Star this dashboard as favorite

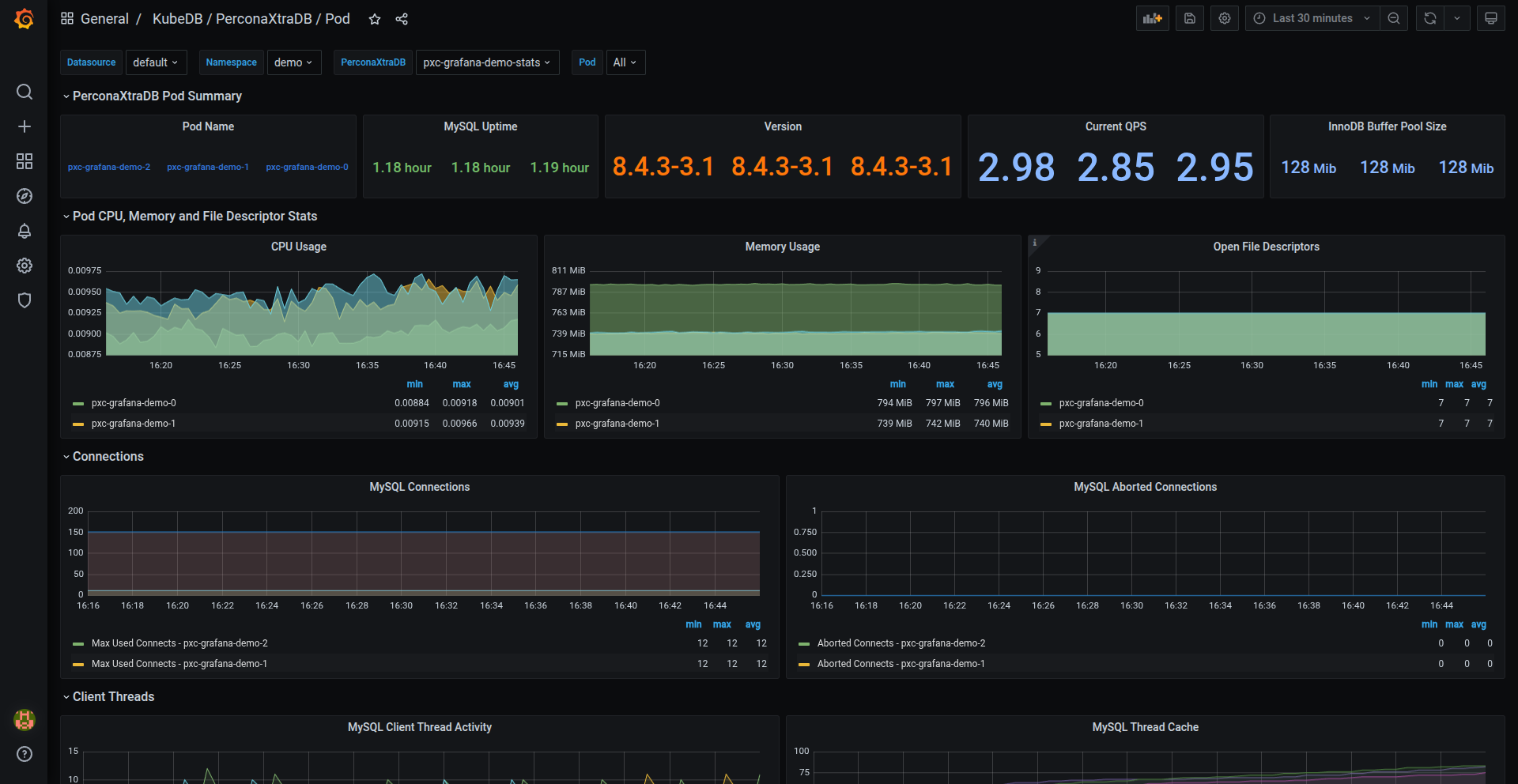pos(375,19)
